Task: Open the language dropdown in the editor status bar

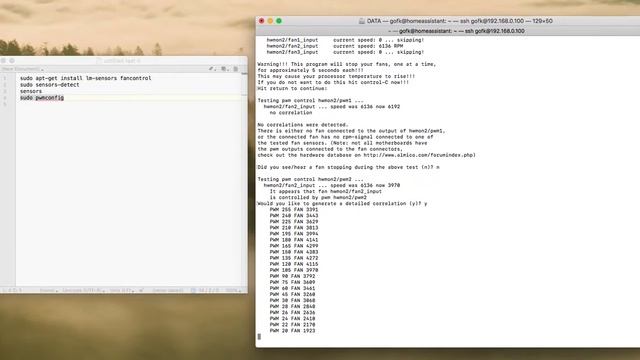Action: [49, 290]
